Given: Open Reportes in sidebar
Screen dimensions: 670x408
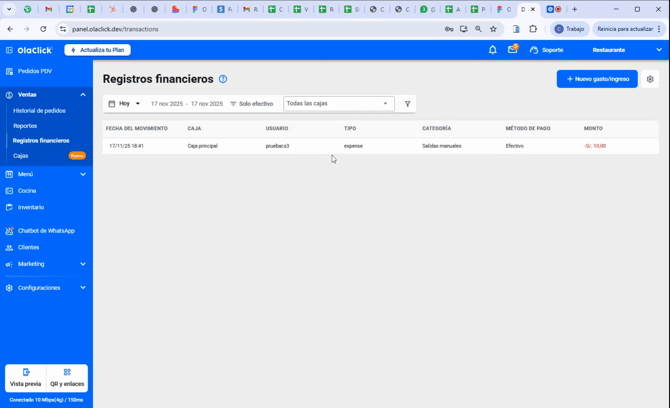Looking at the screenshot, I should pos(25,126).
